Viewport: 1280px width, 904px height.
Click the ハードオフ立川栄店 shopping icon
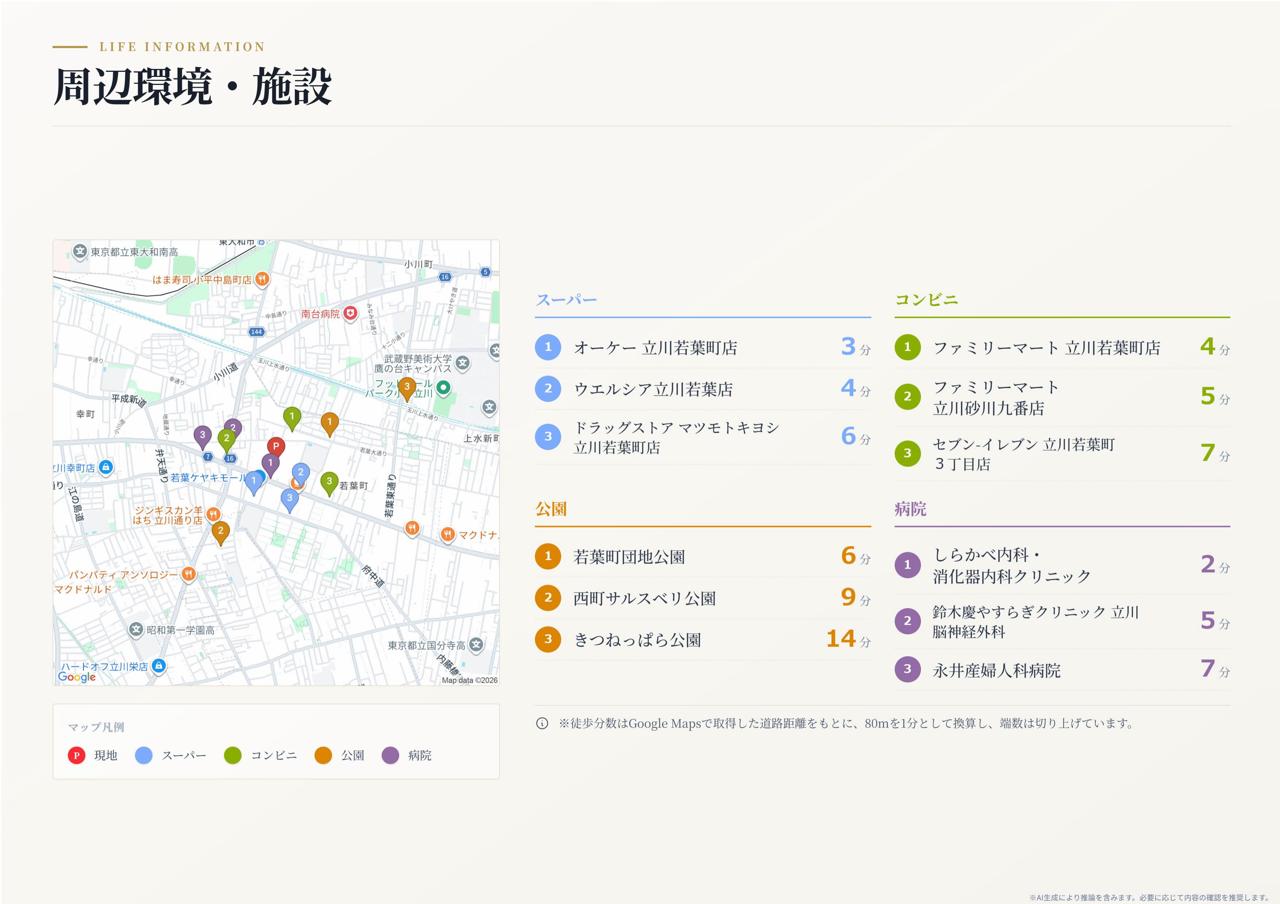[x=158, y=666]
